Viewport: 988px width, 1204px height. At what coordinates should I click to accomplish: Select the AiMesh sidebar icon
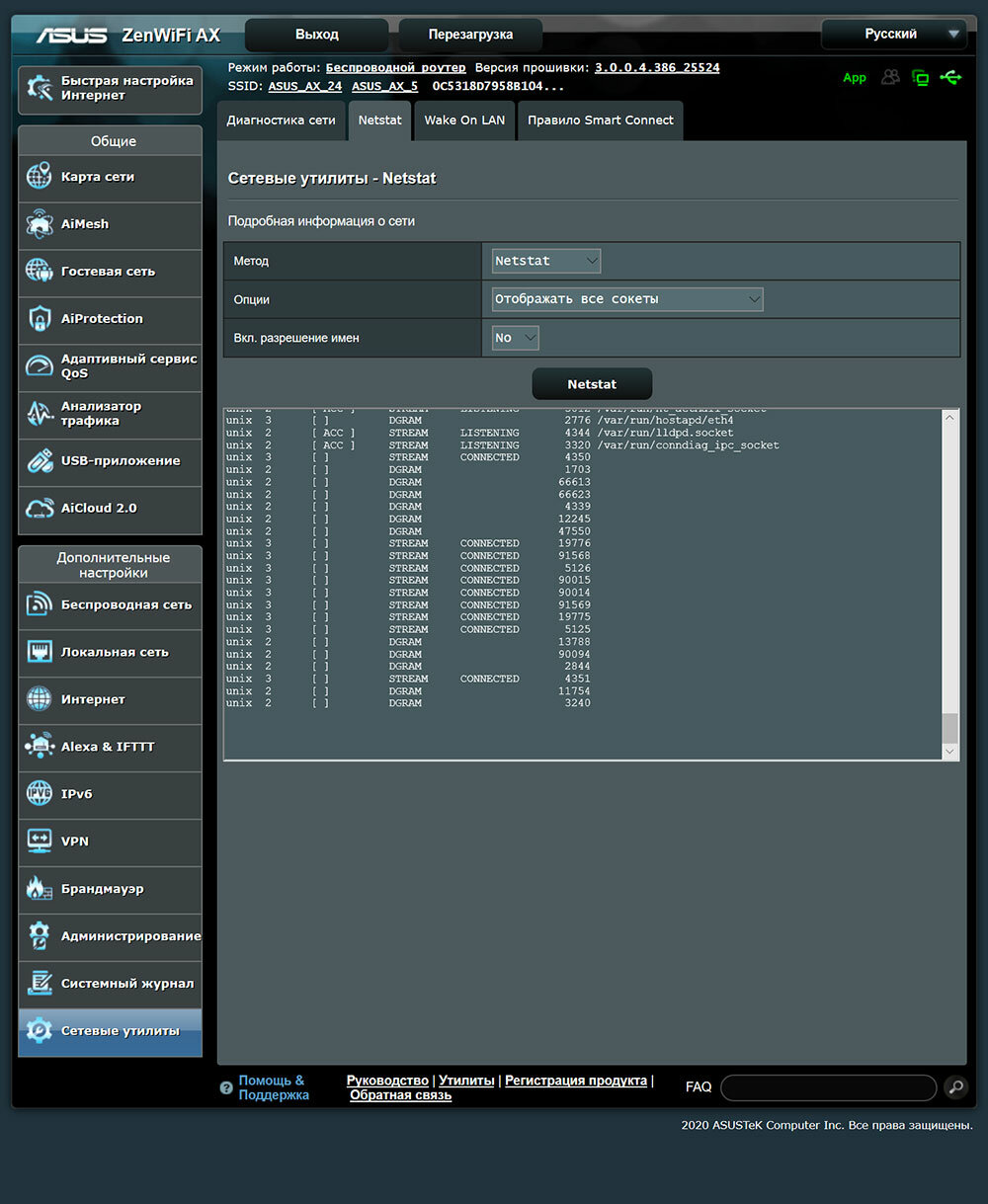tap(40, 224)
